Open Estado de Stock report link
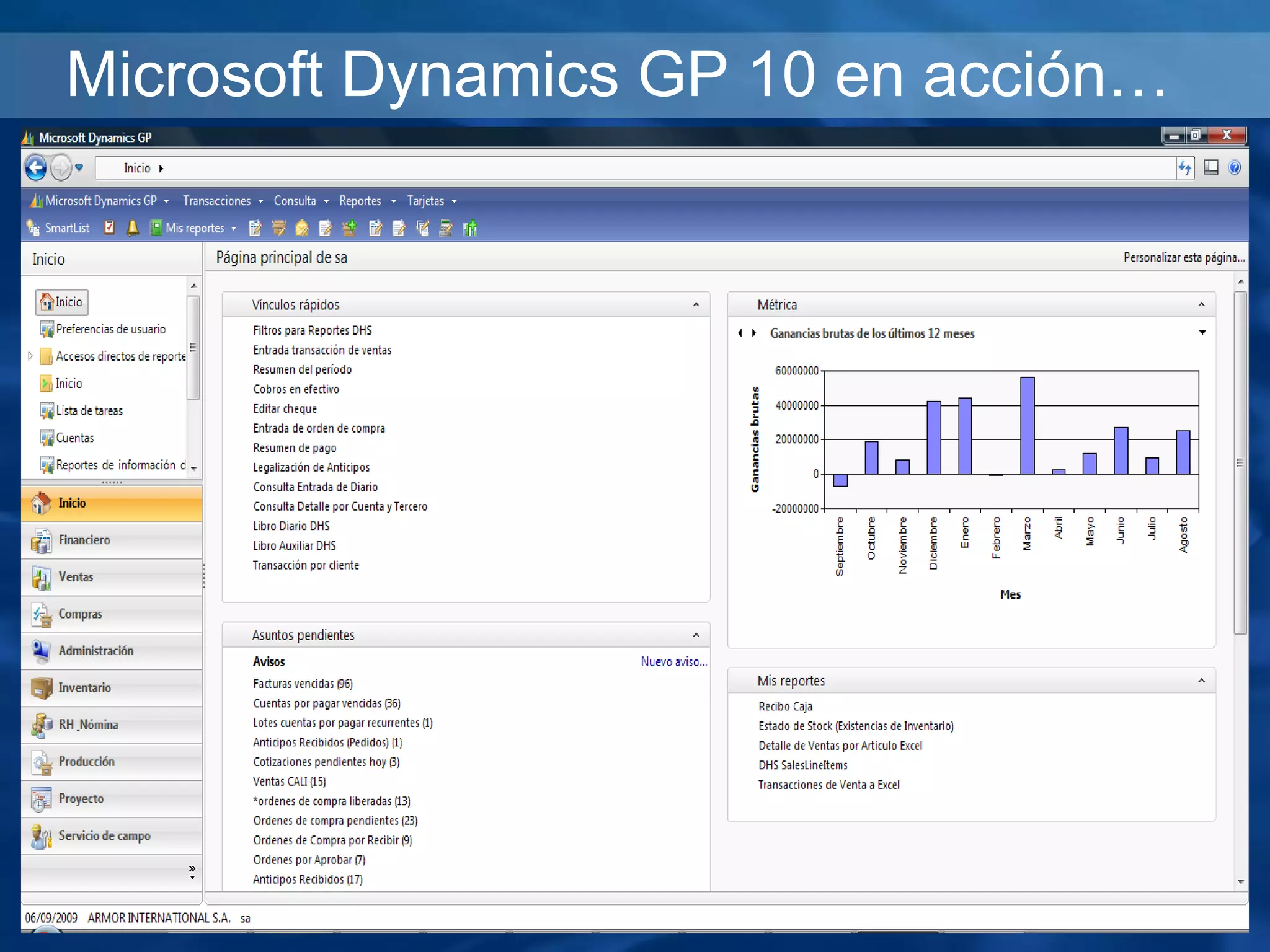This screenshot has height=952, width=1270. click(x=856, y=726)
